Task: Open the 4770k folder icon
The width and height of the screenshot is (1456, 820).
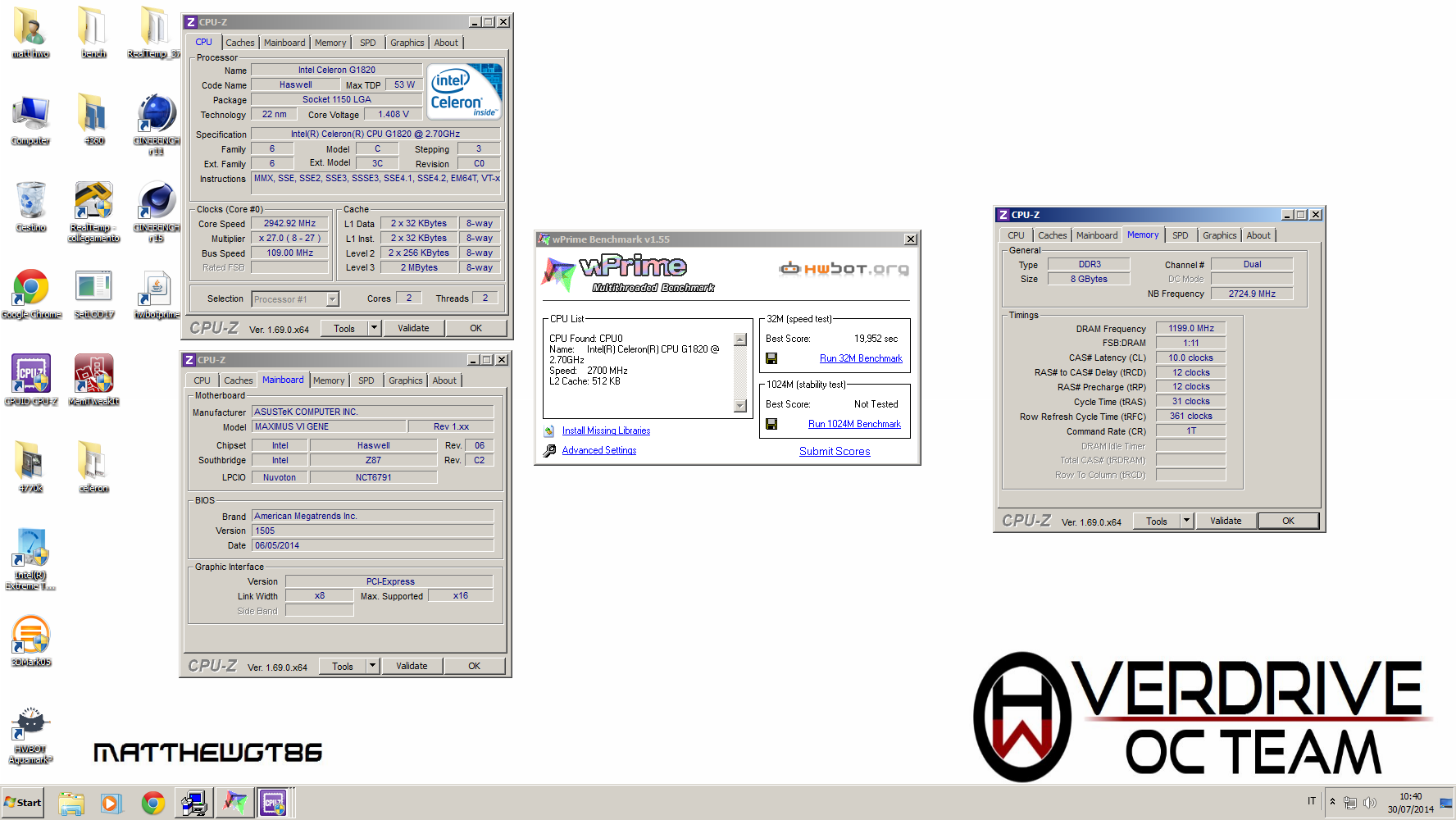Action: pyautogui.click(x=30, y=467)
